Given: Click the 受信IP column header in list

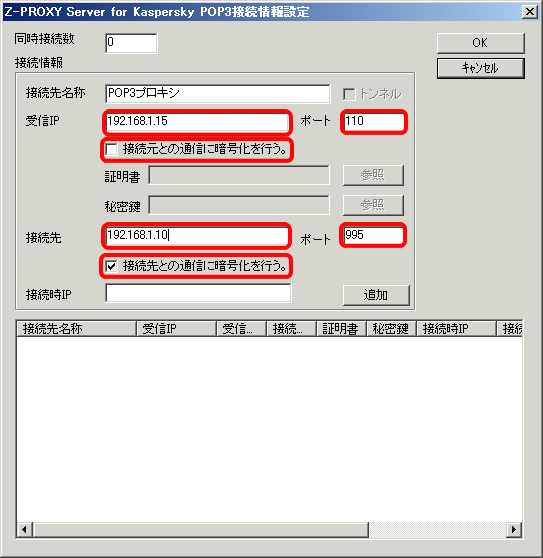Looking at the screenshot, I should pyautogui.click(x=177, y=328).
